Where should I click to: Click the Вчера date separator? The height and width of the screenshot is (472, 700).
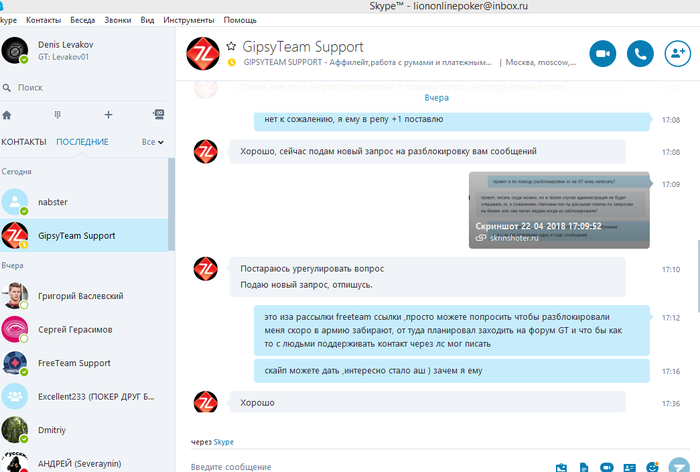coord(436,98)
